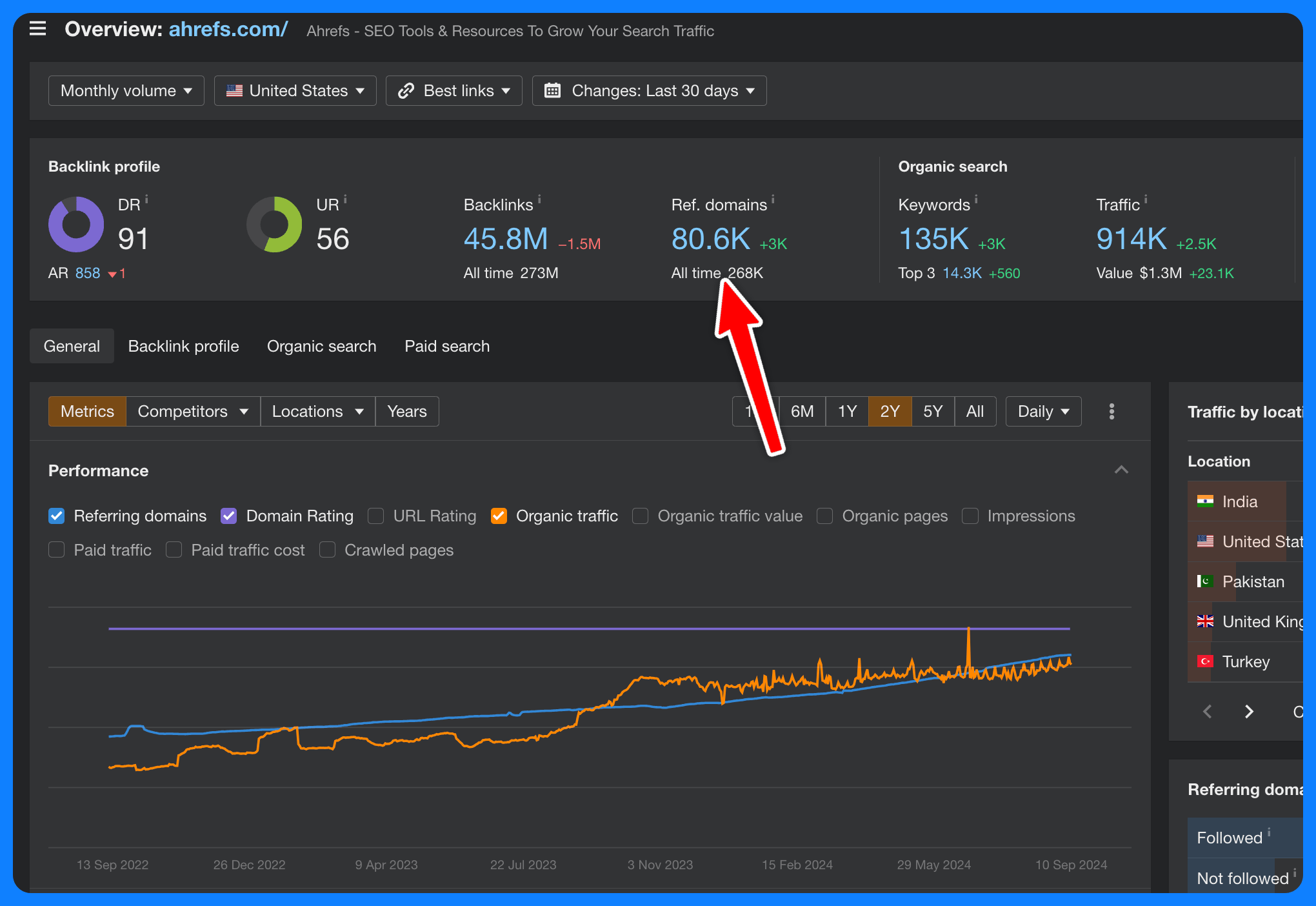This screenshot has height=906, width=1316.
Task: Set chart range to All
Action: pos(975,412)
